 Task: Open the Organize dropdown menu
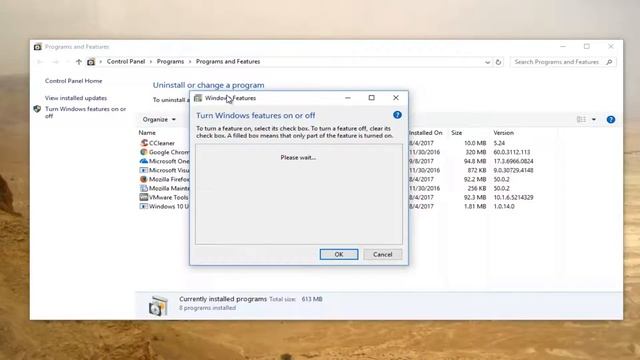coord(159,120)
